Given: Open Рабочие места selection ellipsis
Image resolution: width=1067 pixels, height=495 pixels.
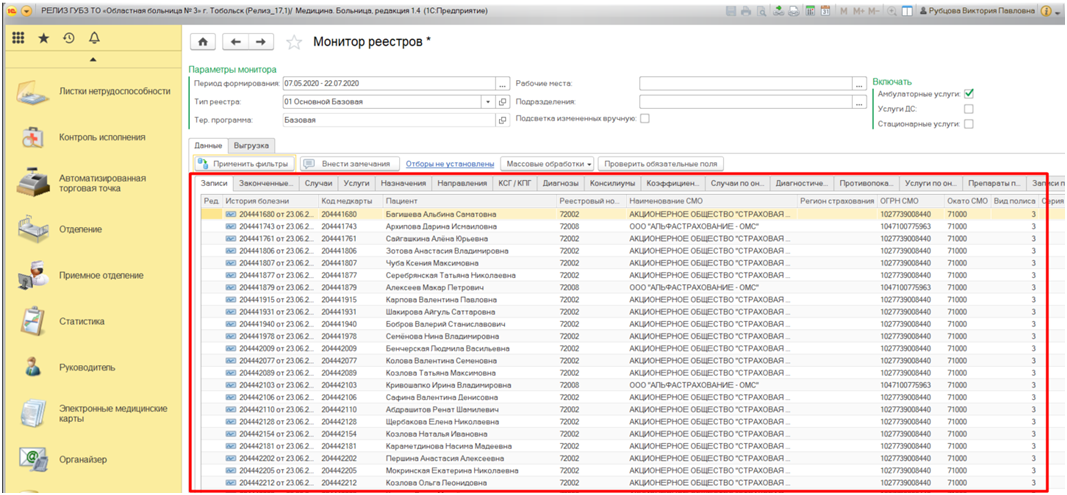Looking at the screenshot, I should pyautogui.click(x=858, y=84).
